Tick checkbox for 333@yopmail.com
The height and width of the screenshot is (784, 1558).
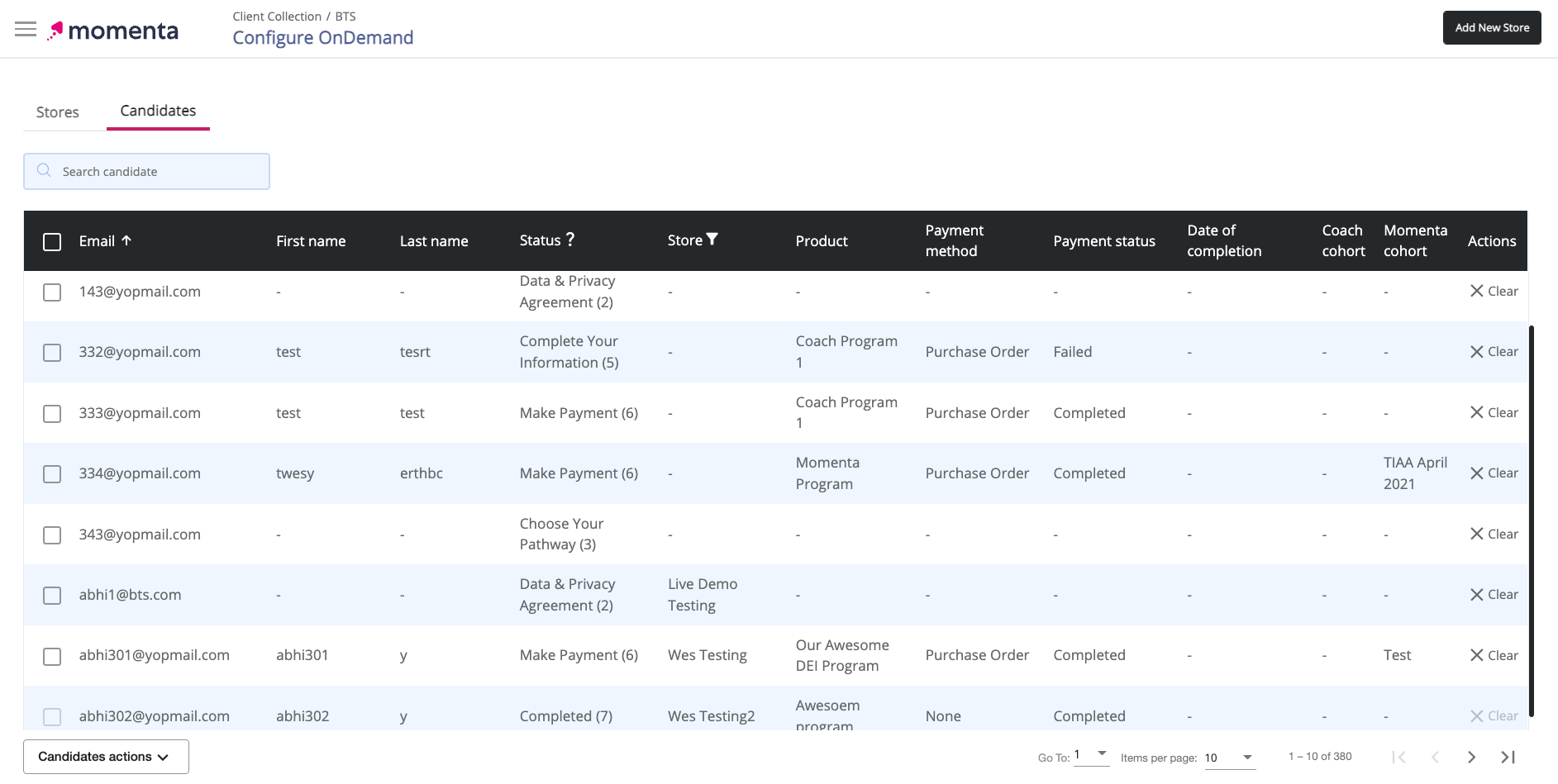point(52,413)
